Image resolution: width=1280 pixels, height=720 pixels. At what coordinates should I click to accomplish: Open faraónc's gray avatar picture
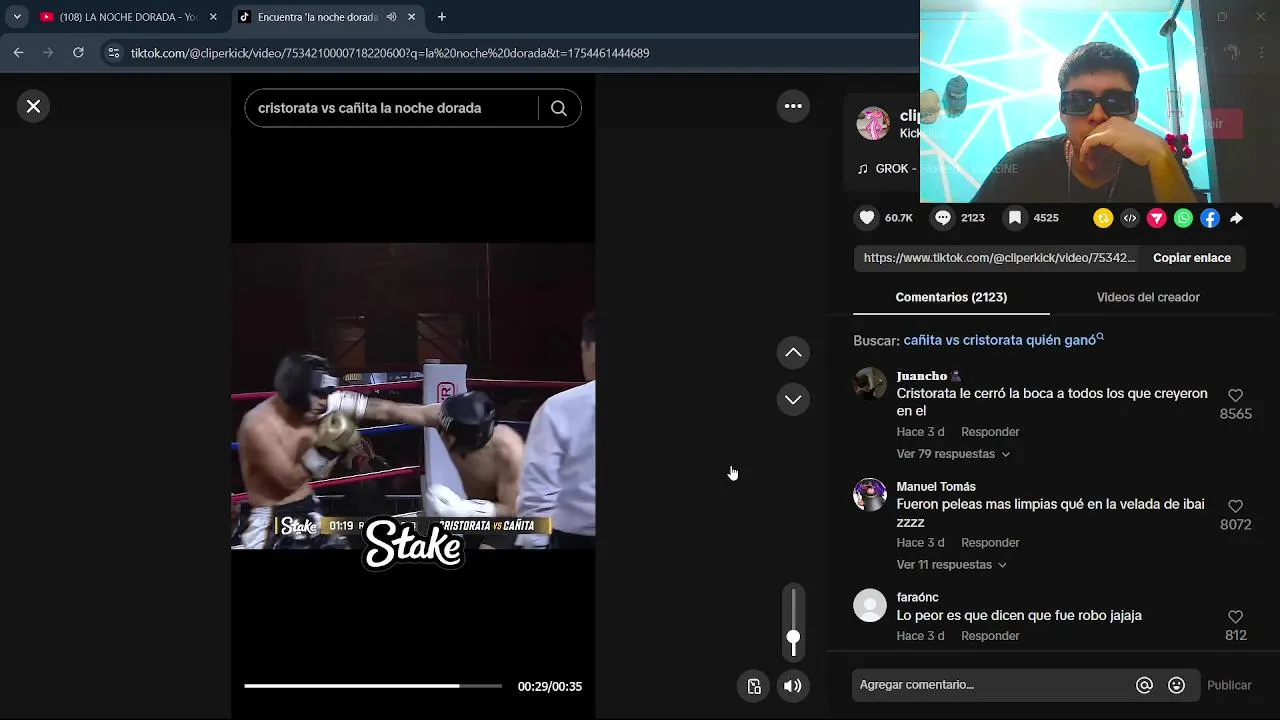870,606
